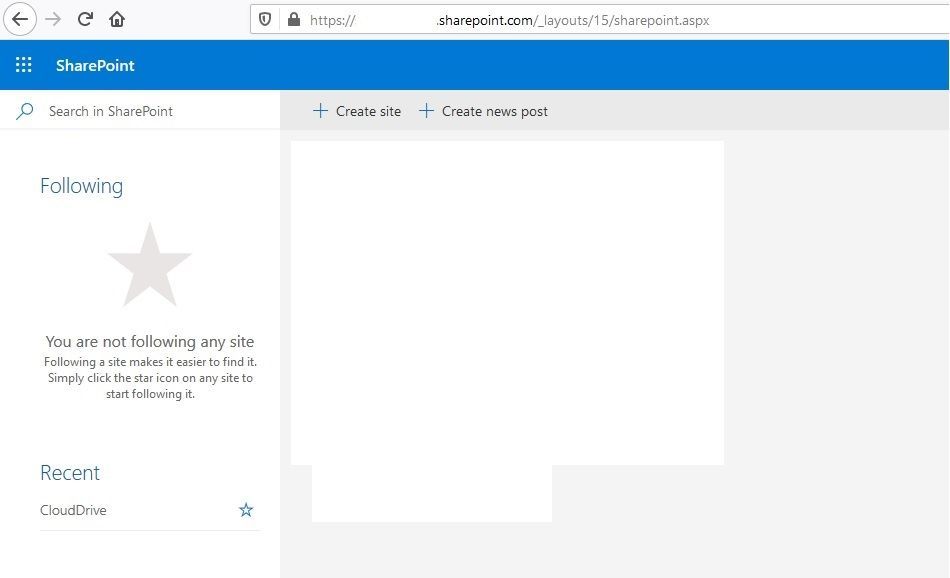Image resolution: width=950 pixels, height=578 pixels.
Task: Open the SharePoint home via its title text
Action: tap(95, 64)
